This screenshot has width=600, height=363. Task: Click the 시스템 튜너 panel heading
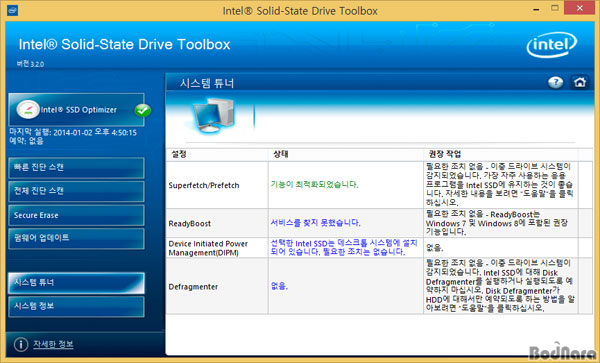tap(207, 83)
